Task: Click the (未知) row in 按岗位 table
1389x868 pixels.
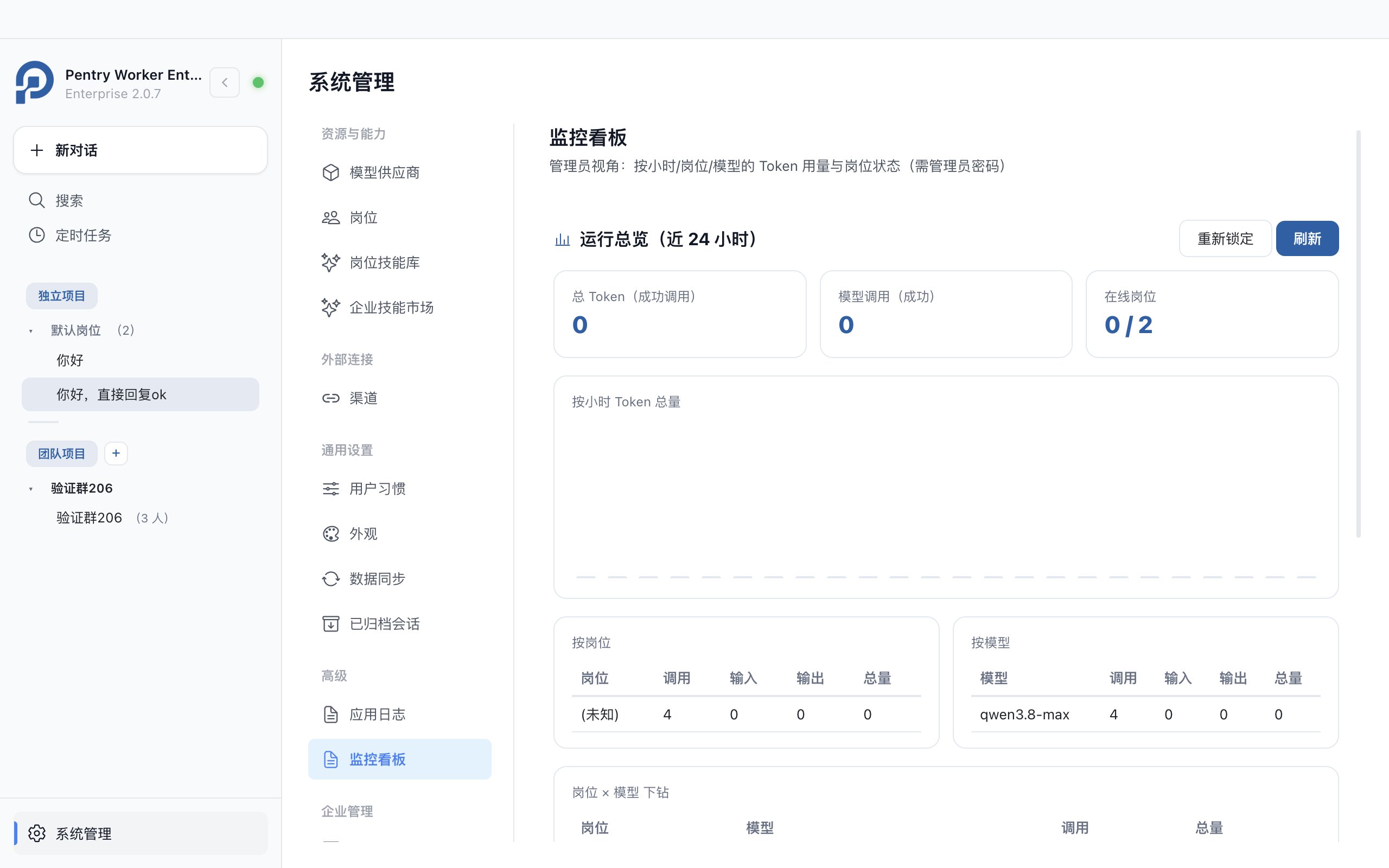Action: (x=746, y=714)
